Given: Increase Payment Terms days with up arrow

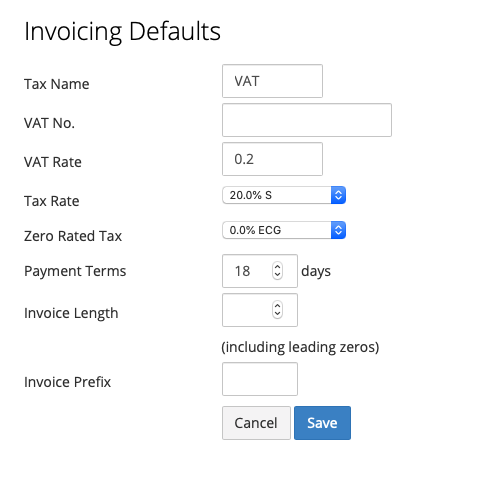Looking at the screenshot, I should pyautogui.click(x=277, y=267).
